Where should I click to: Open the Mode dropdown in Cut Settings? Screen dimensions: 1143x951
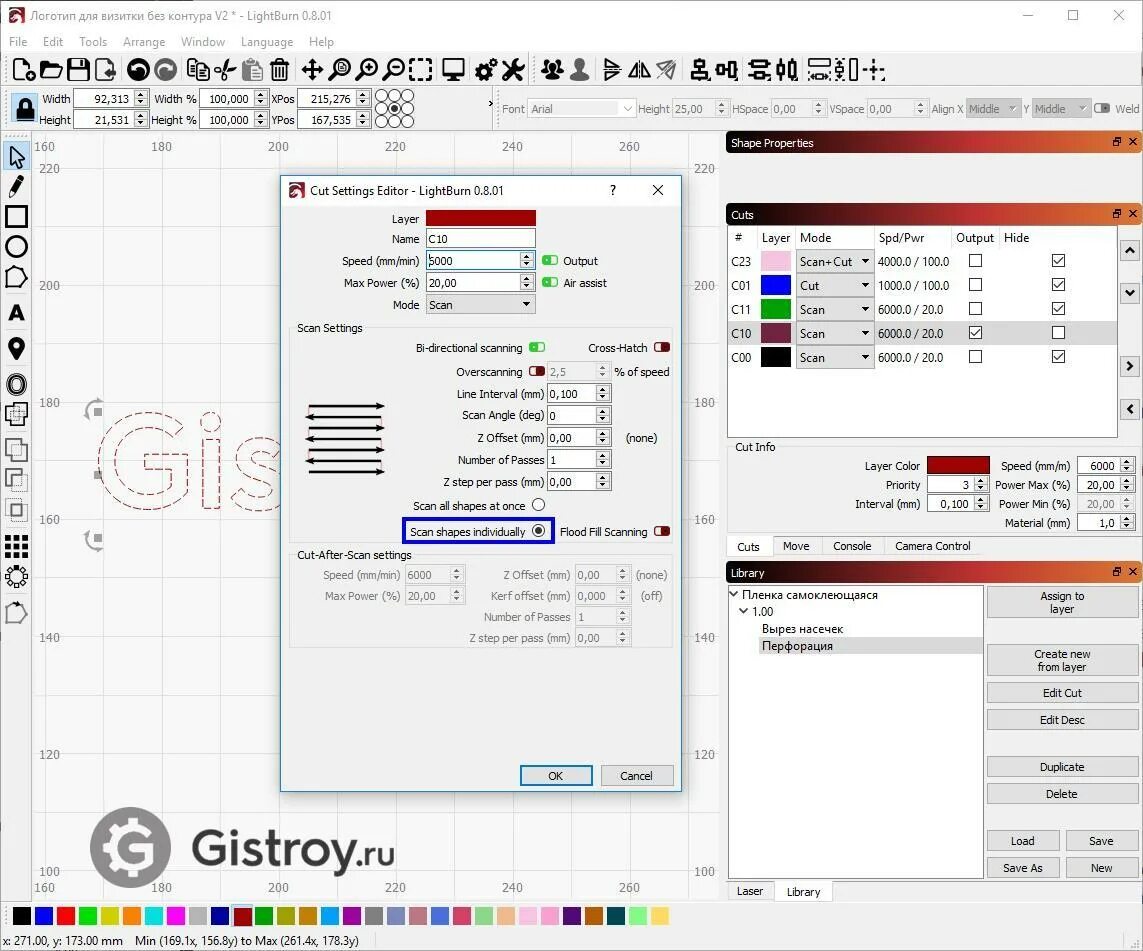[x=480, y=305]
